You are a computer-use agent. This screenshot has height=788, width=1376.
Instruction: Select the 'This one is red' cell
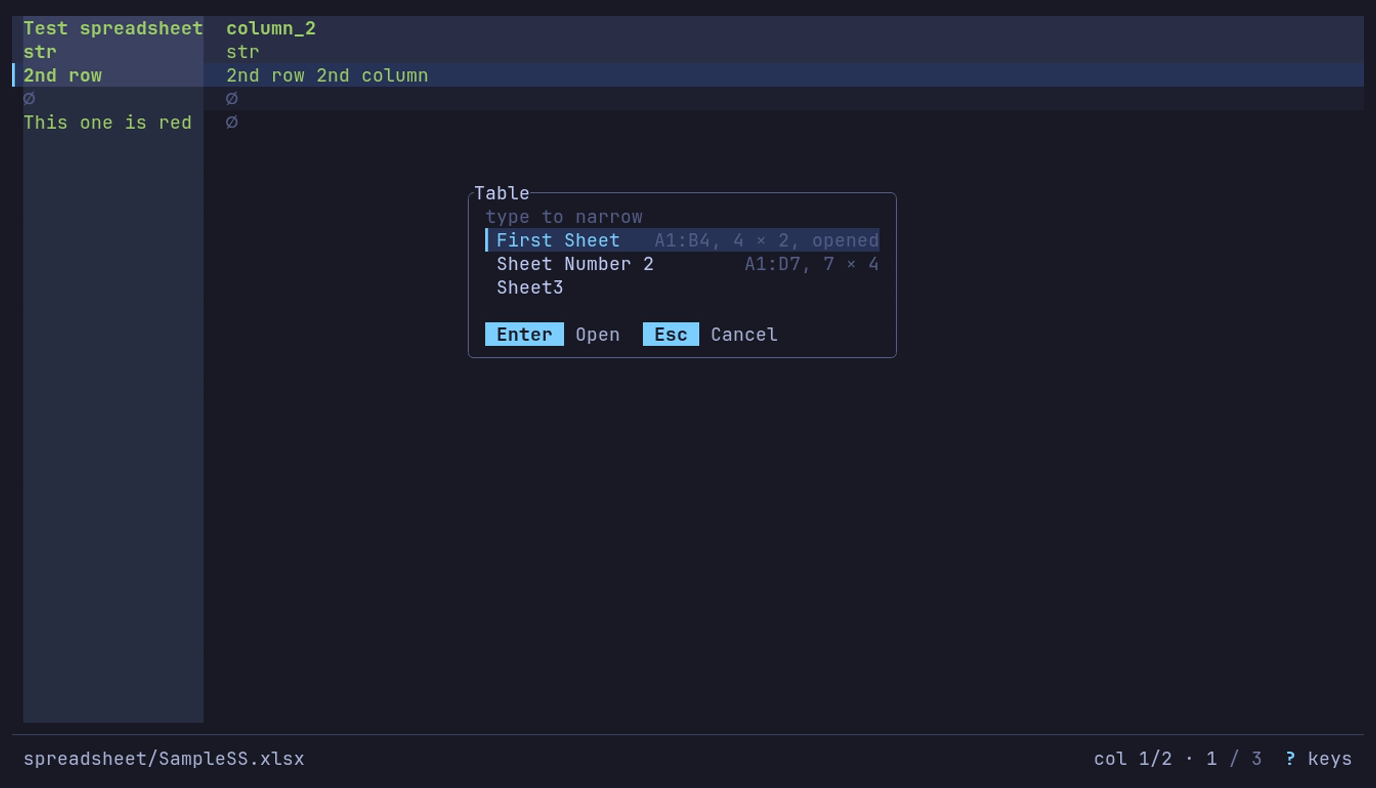tap(107, 123)
